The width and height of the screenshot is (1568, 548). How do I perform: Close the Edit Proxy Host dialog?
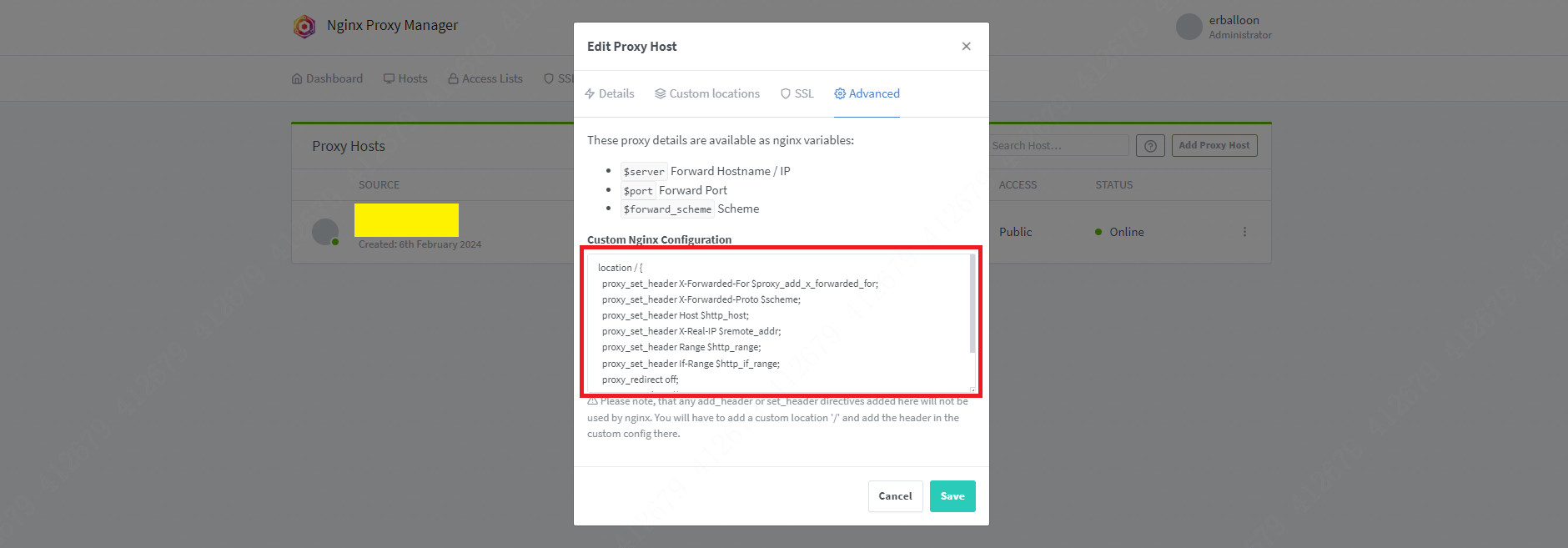point(966,47)
